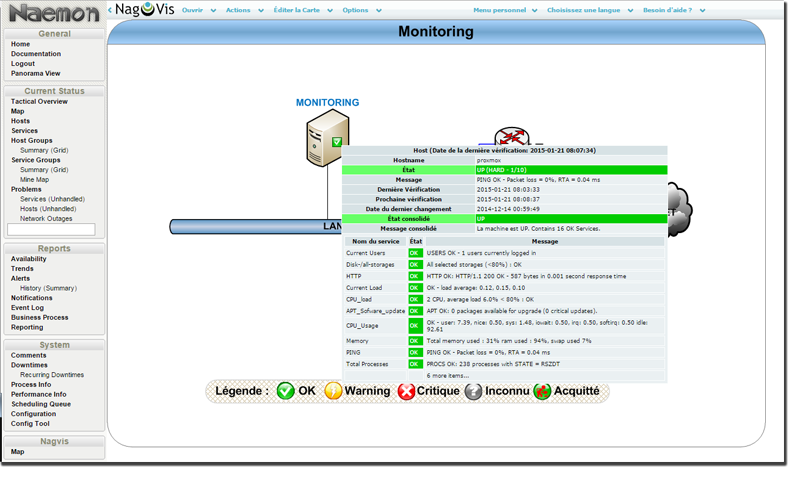Viewport: 800px width, 479px height.
Task: Open the Documentation link
Action: click(x=36, y=54)
